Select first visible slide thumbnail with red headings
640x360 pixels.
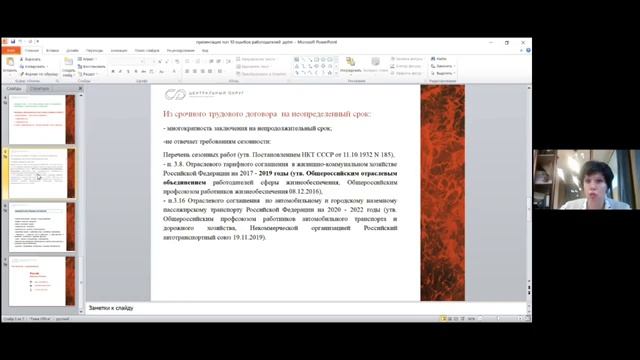click(42, 119)
